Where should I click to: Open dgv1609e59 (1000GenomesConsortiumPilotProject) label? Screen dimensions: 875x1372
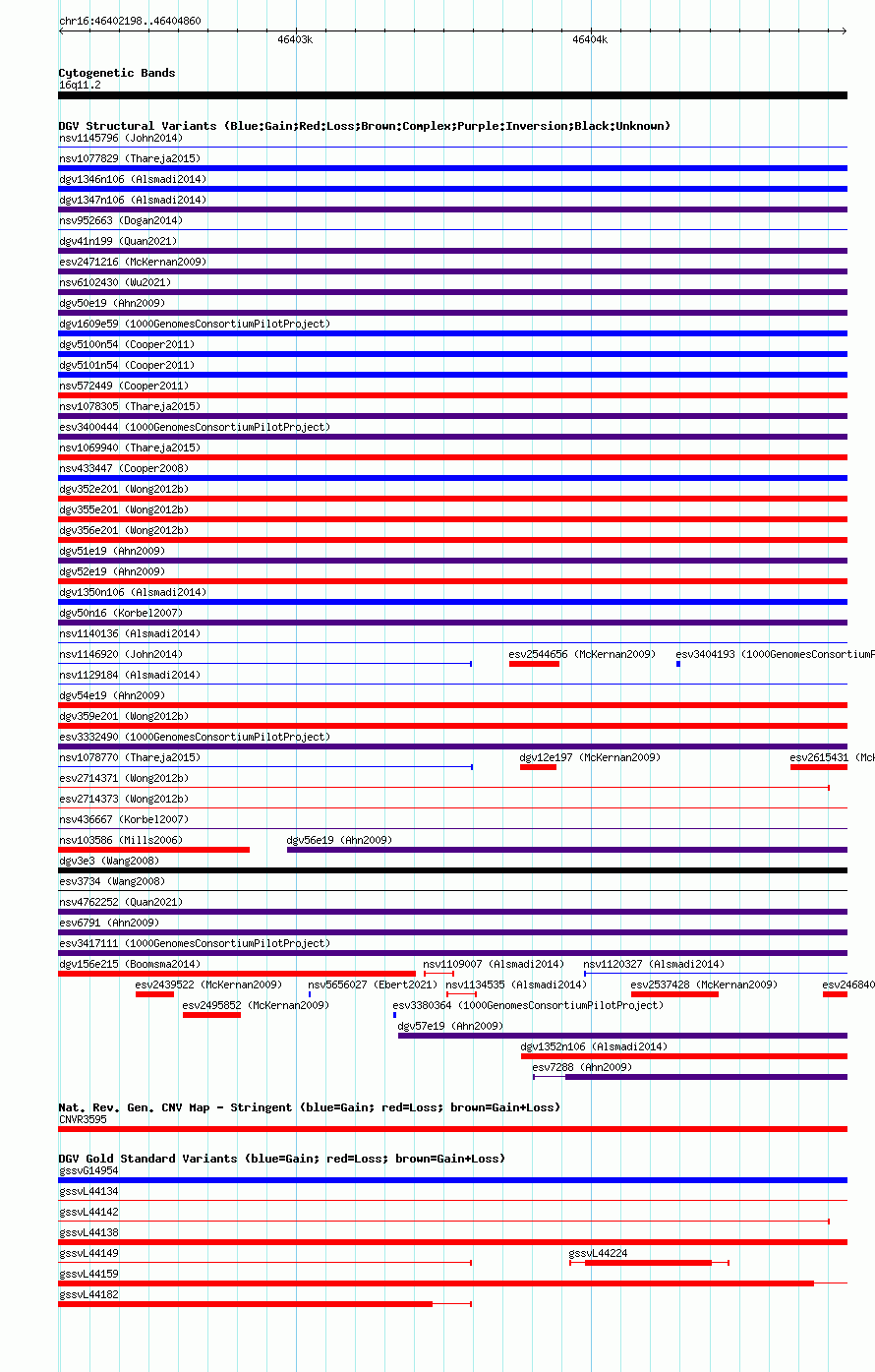(x=195, y=324)
